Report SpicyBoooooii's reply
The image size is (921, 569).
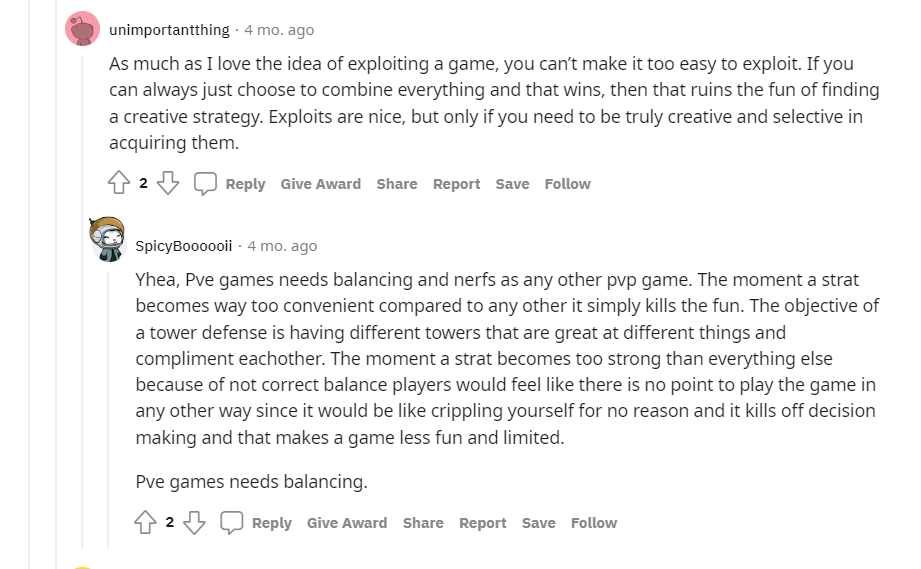pos(482,523)
